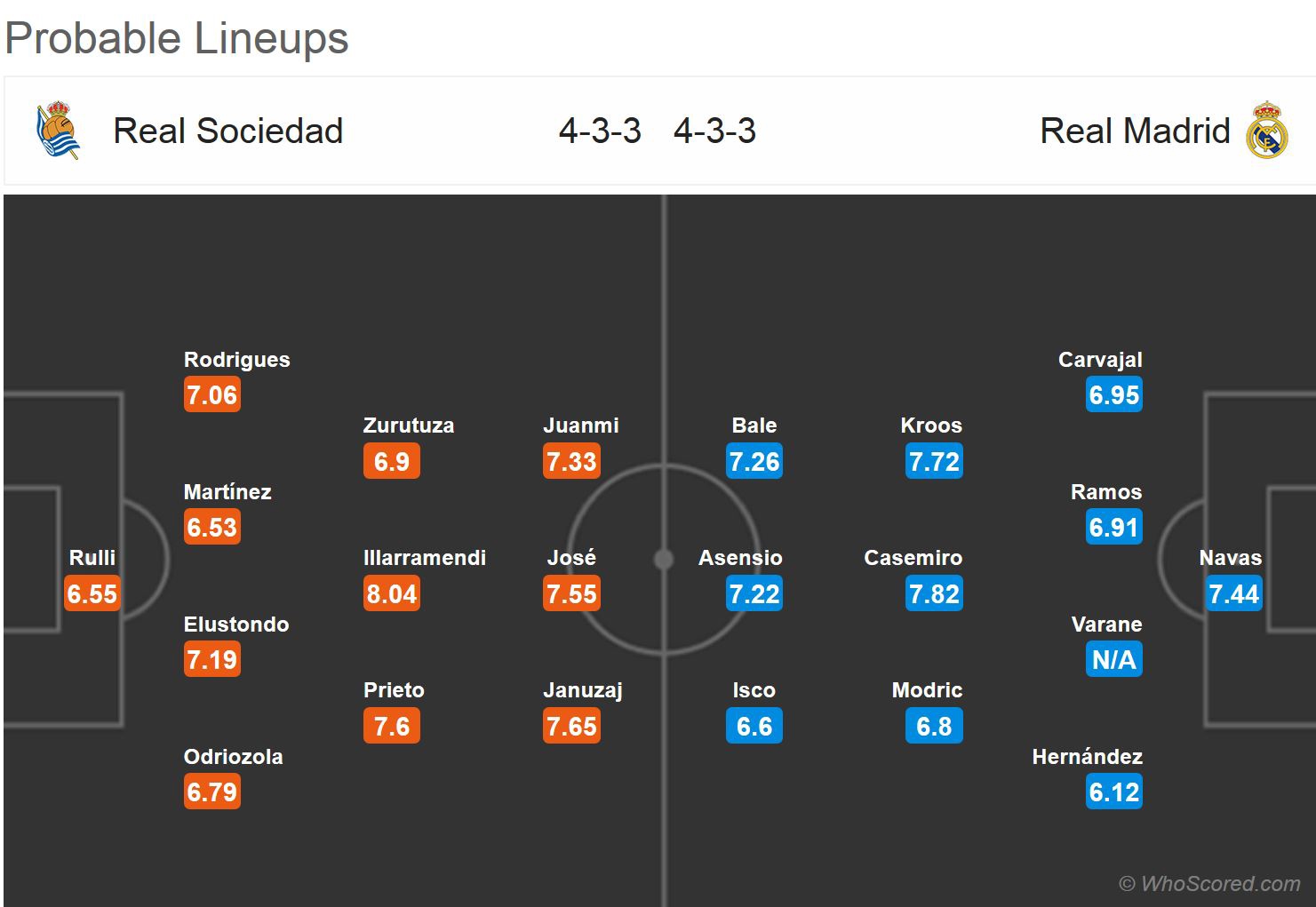Click goalkeeper Rulli's 6.55 rating
1316x907 pixels.
click(x=92, y=593)
